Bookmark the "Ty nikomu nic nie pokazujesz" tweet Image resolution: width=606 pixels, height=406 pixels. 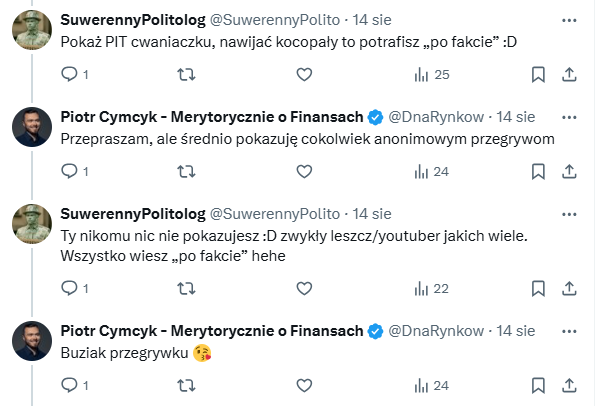pos(538,288)
